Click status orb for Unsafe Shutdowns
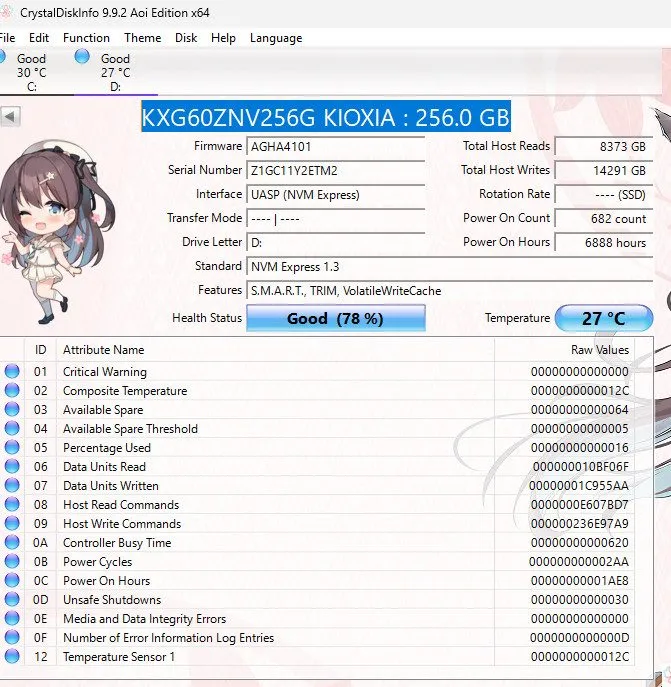The width and height of the screenshot is (671, 687). pos(12,599)
